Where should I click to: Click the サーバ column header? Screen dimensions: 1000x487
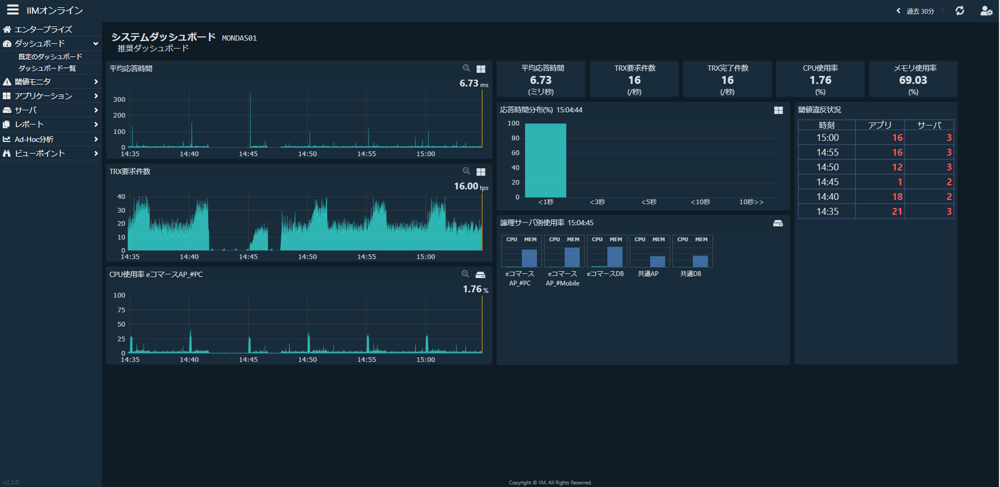929,125
